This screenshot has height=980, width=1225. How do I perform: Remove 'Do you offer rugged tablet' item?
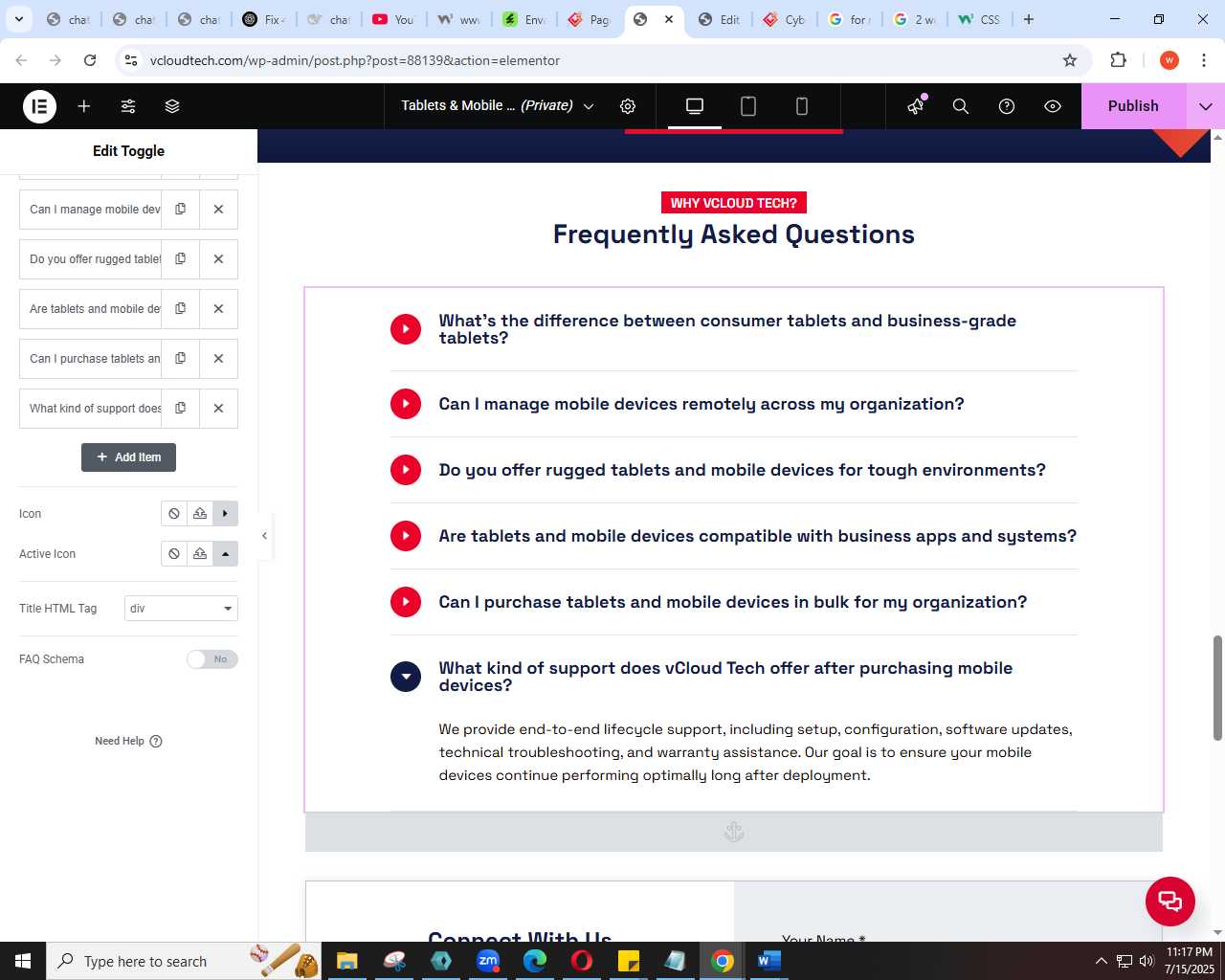coord(218,258)
